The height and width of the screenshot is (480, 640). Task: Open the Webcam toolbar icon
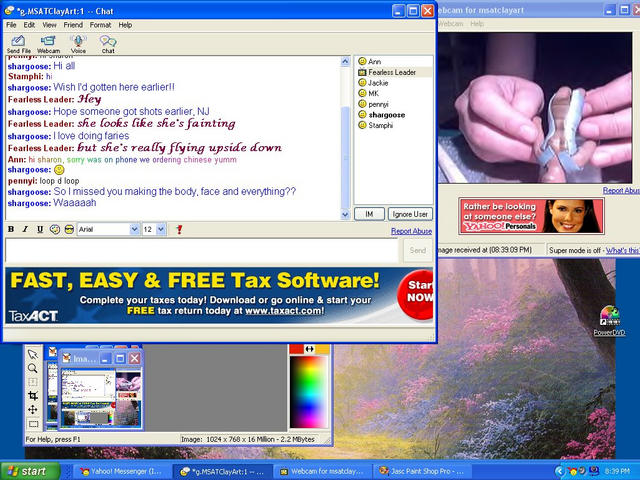click(x=48, y=44)
